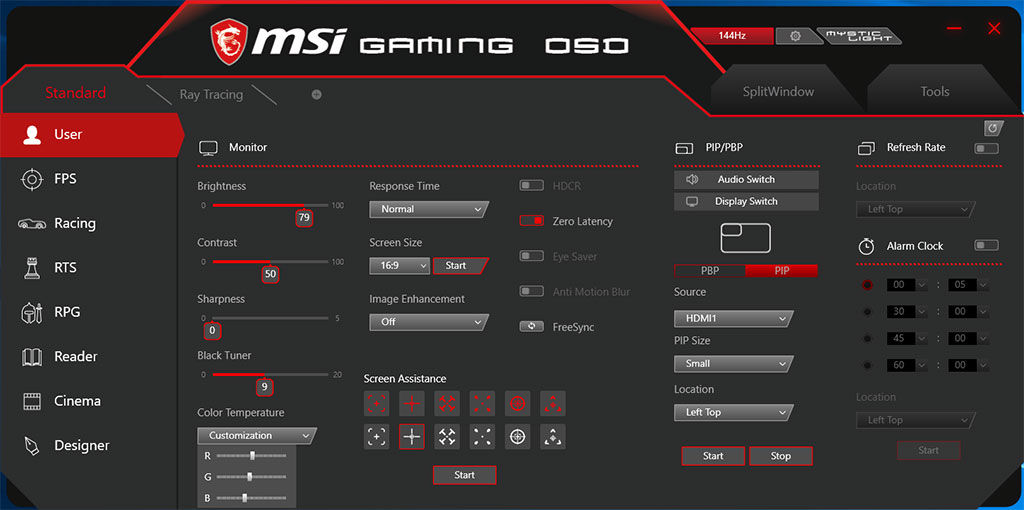Screen dimensions: 1024x510
Task: Select Cinema mode in the sidebar
Action: coord(88,401)
